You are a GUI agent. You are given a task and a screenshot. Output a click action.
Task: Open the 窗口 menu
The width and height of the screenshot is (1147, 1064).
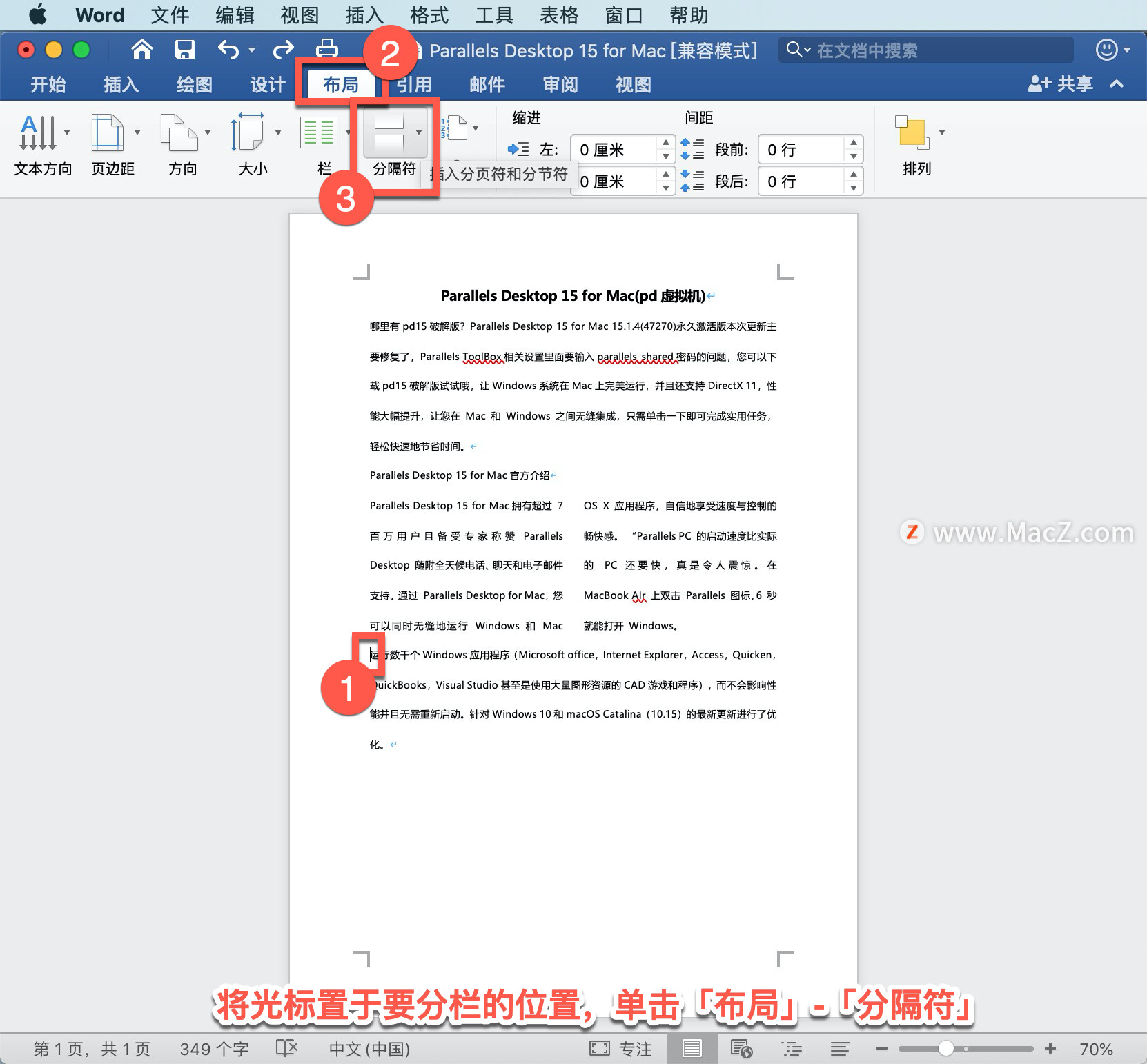click(624, 14)
